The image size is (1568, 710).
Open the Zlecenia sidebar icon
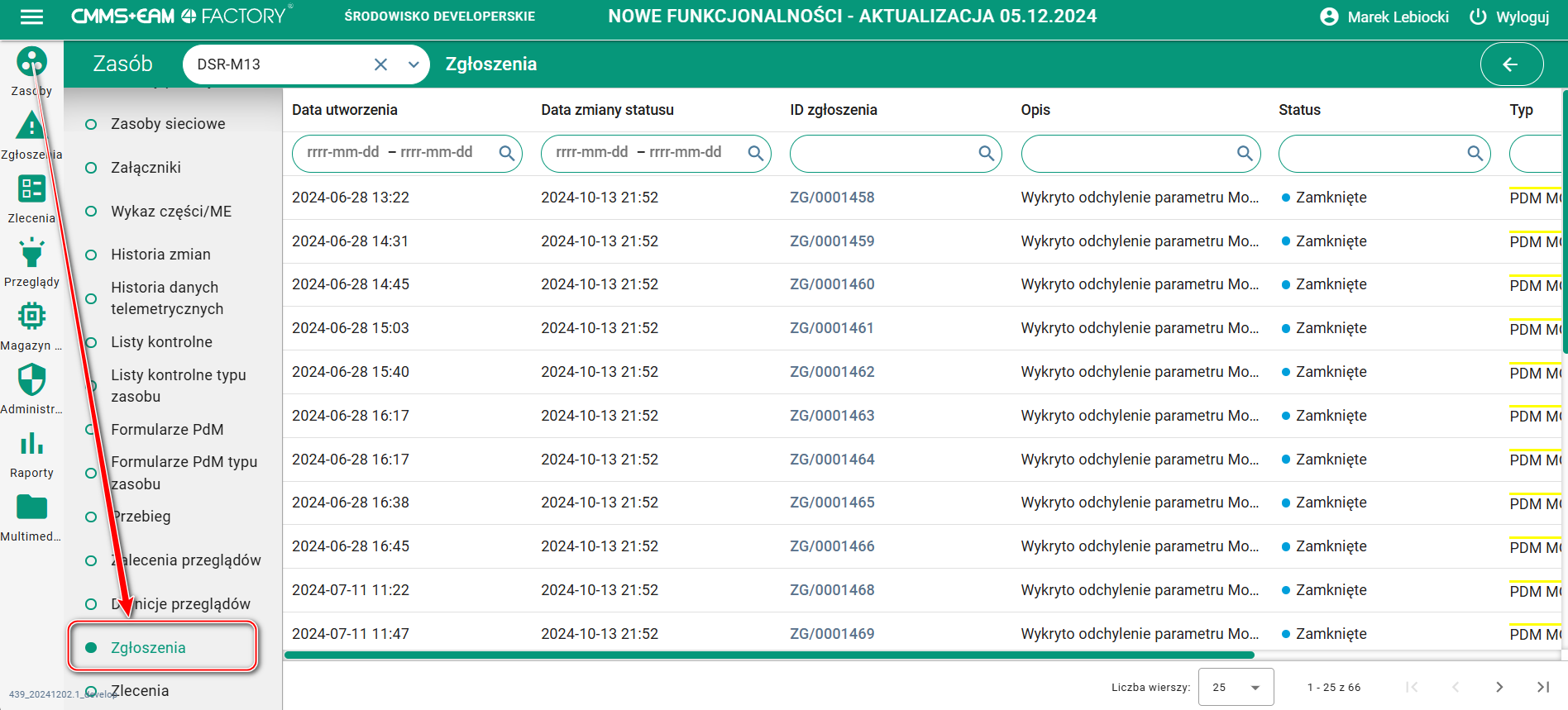click(x=31, y=189)
